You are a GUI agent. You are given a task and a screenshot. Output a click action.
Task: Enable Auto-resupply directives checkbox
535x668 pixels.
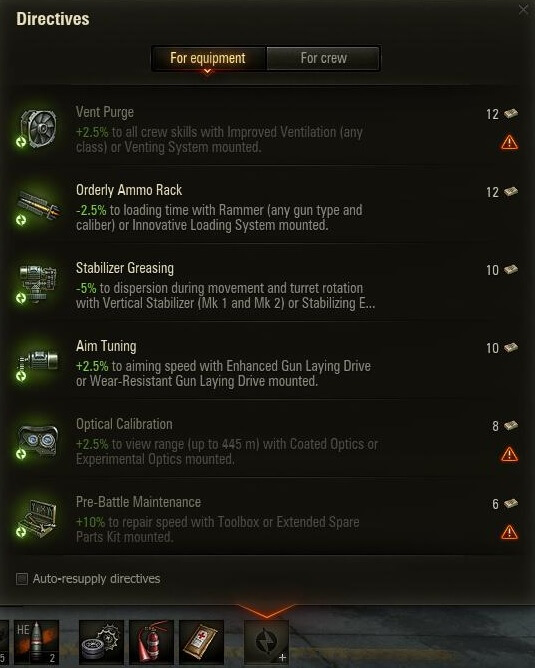[22, 579]
